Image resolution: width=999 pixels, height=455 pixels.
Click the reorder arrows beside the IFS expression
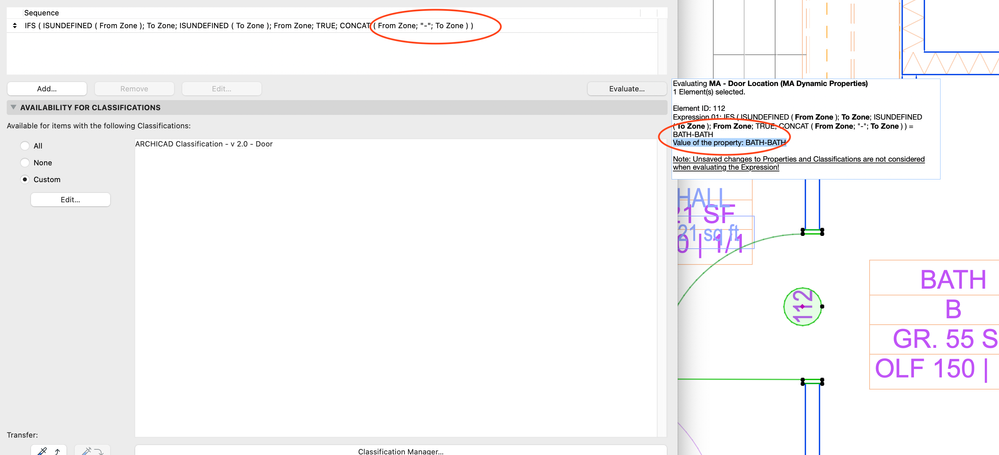click(15, 25)
